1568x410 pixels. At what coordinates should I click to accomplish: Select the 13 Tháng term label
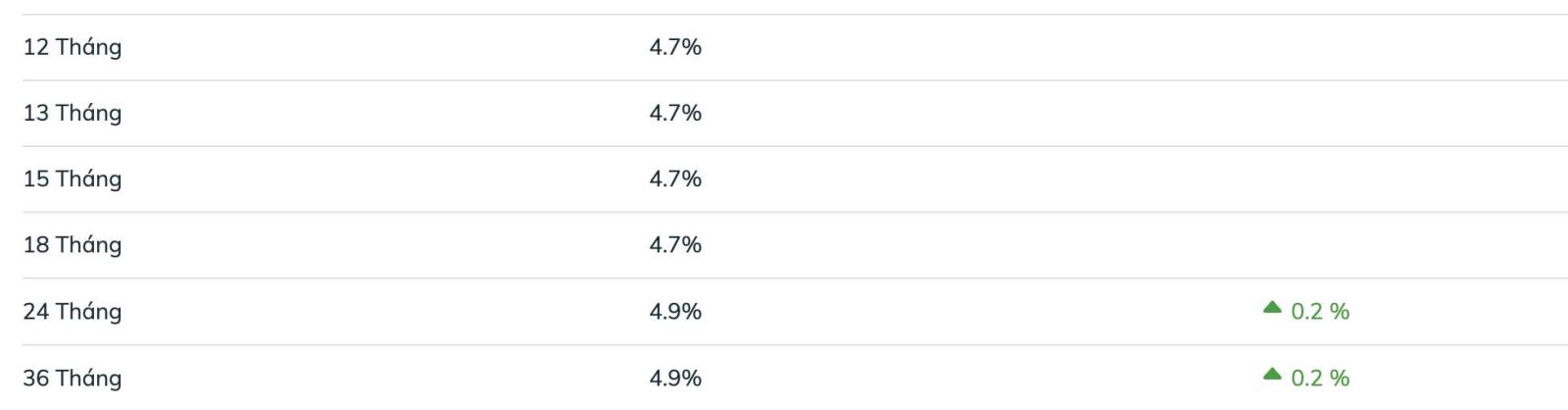click(73, 113)
